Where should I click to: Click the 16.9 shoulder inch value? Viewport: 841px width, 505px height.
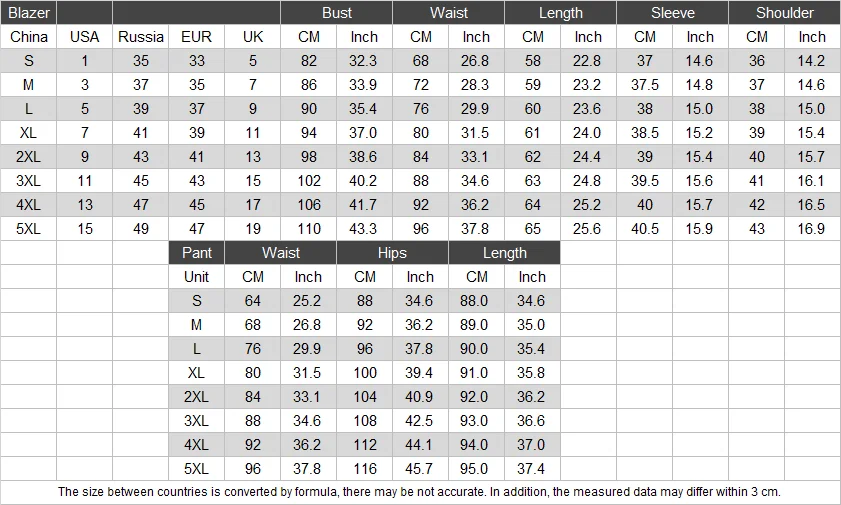click(812, 229)
